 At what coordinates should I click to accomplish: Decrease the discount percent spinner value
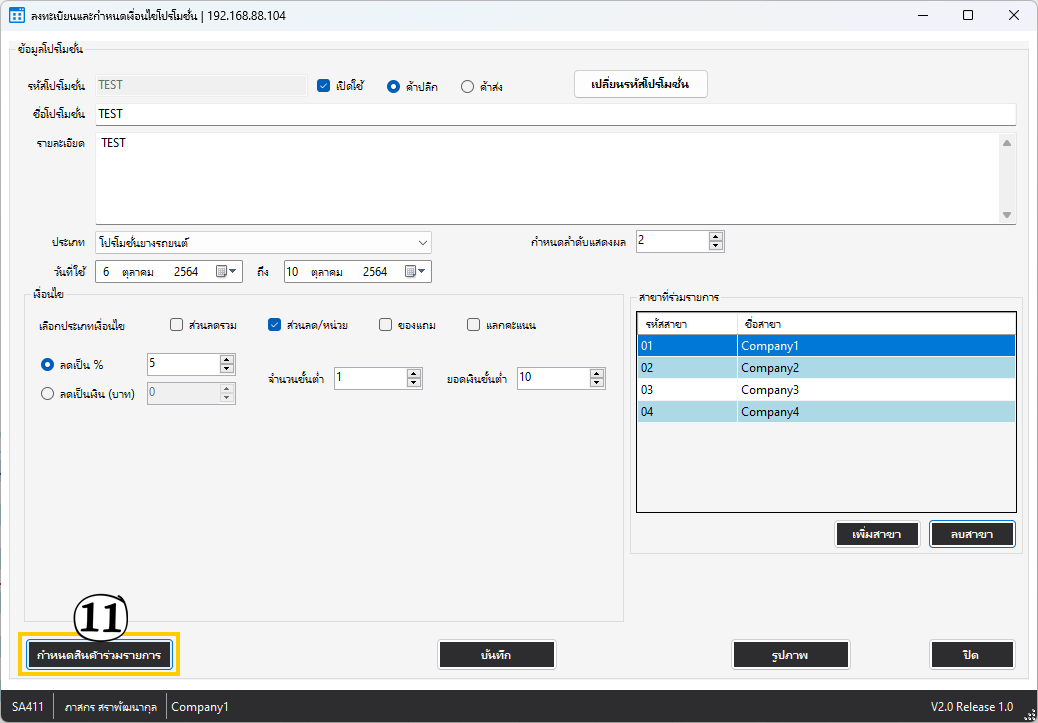(x=227, y=370)
